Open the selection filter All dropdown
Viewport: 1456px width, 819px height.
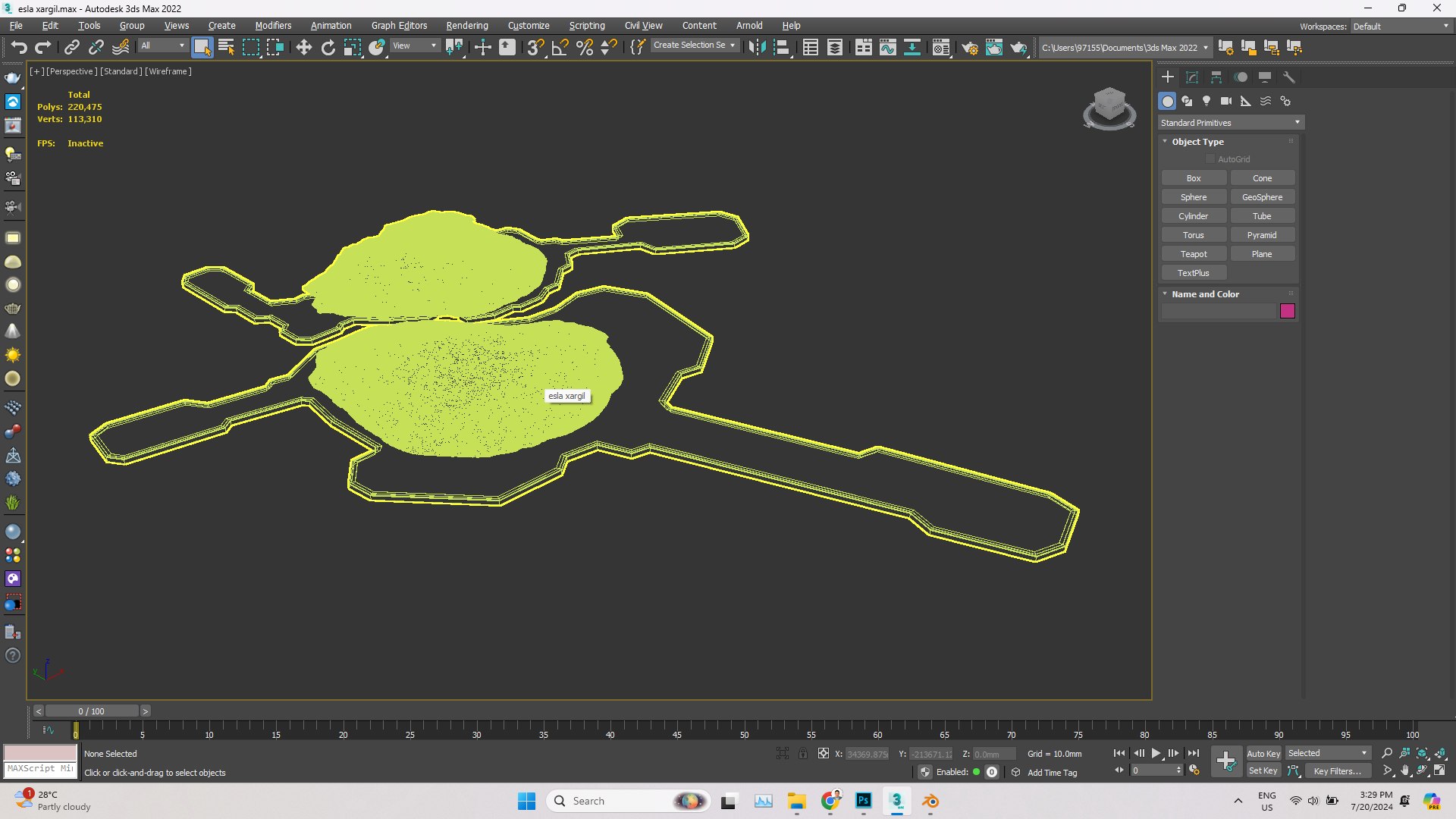coord(162,45)
